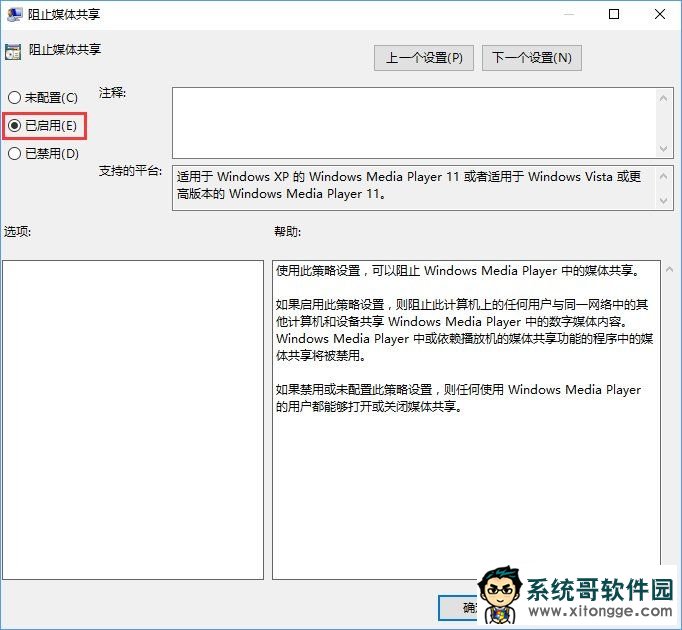The width and height of the screenshot is (682, 630).
Task: Click help panel scroll up arrow
Action: pyautogui.click(x=670, y=270)
